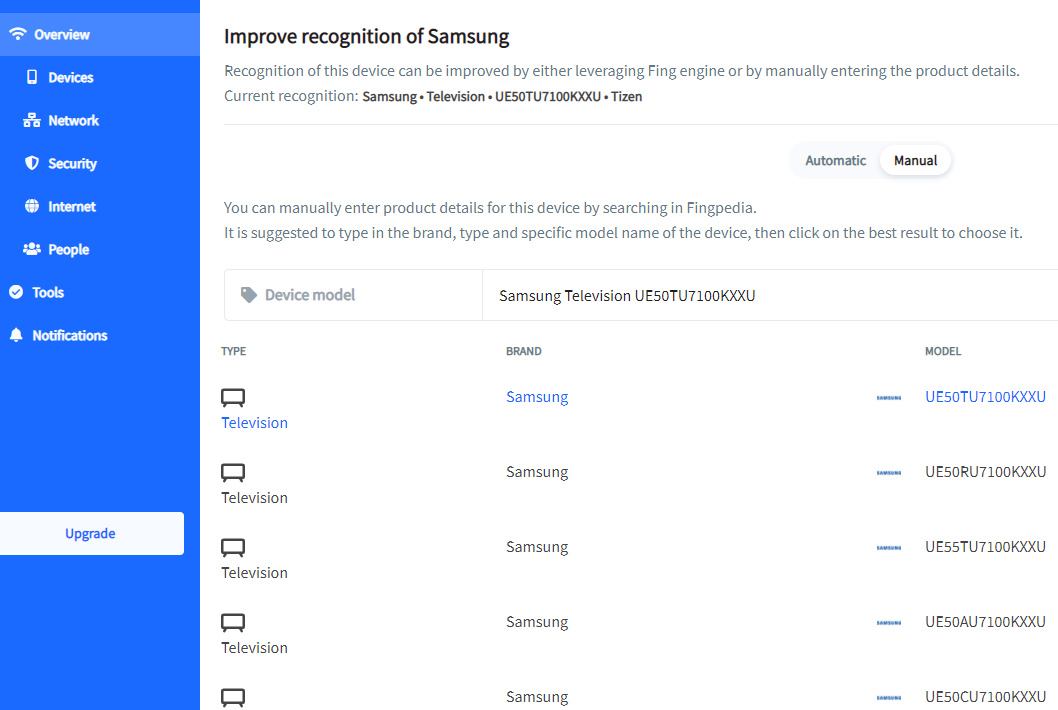This screenshot has height=710, width=1058.
Task: Select the UE50RU7100KXXU television result
Action: click(x=985, y=472)
